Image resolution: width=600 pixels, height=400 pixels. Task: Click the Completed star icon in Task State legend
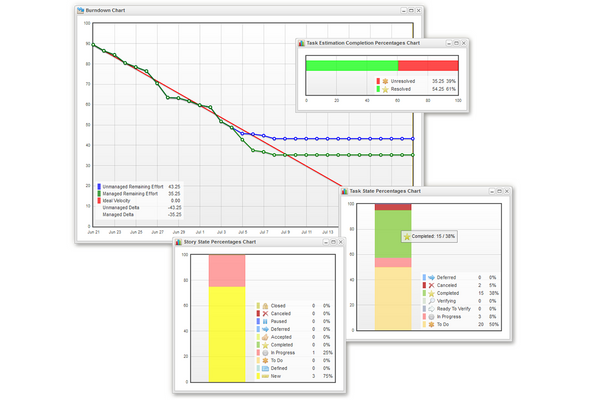pyautogui.click(x=431, y=293)
